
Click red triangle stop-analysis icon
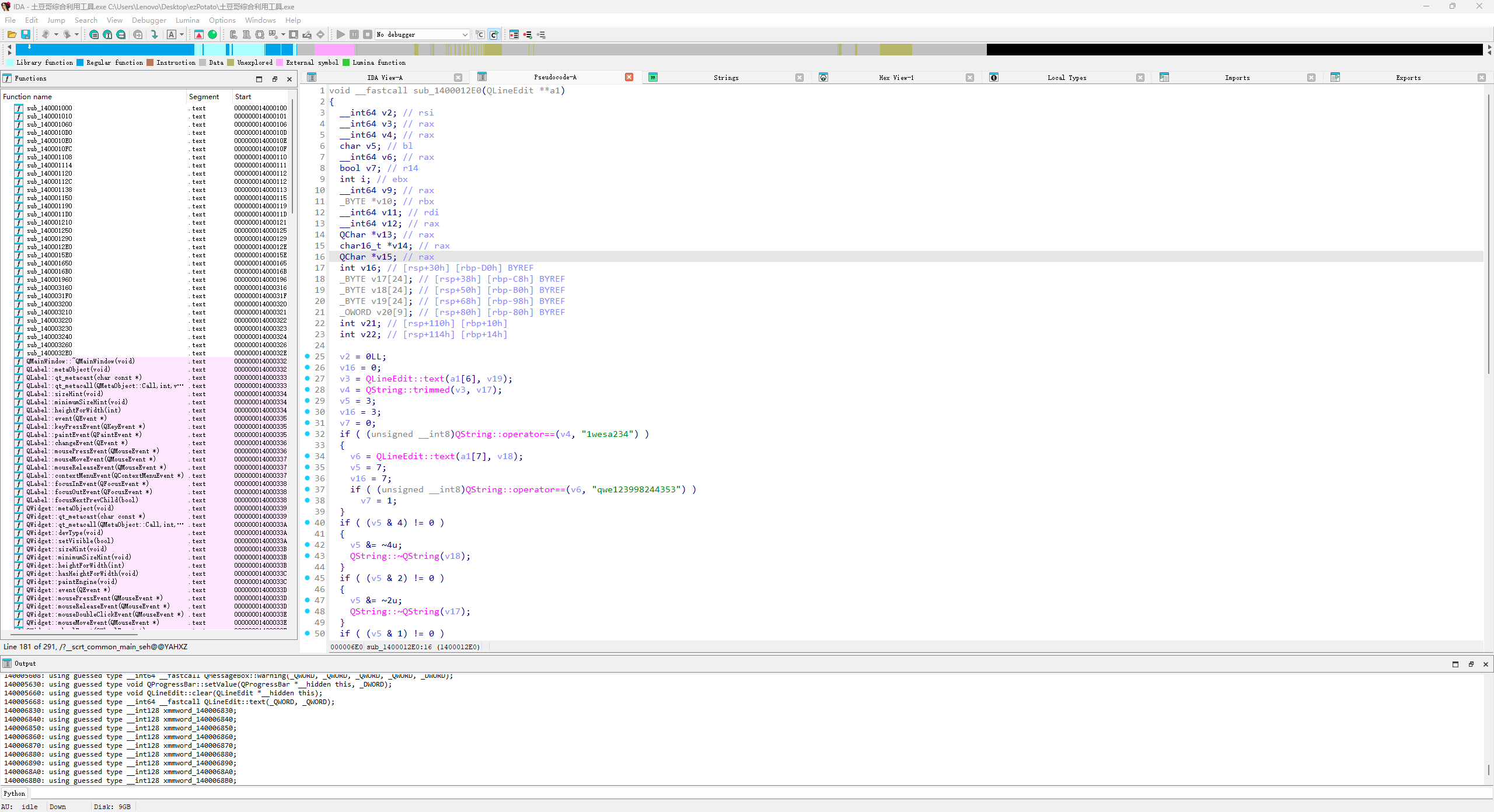tap(199, 34)
